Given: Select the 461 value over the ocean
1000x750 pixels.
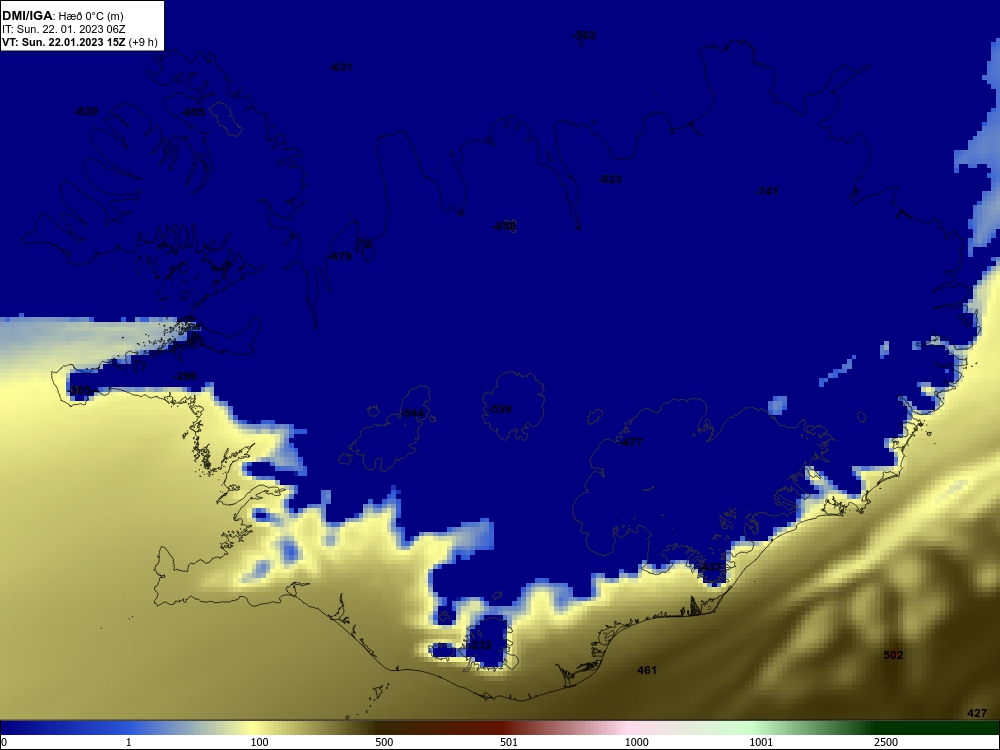Looking at the screenshot, I should click(x=647, y=670).
